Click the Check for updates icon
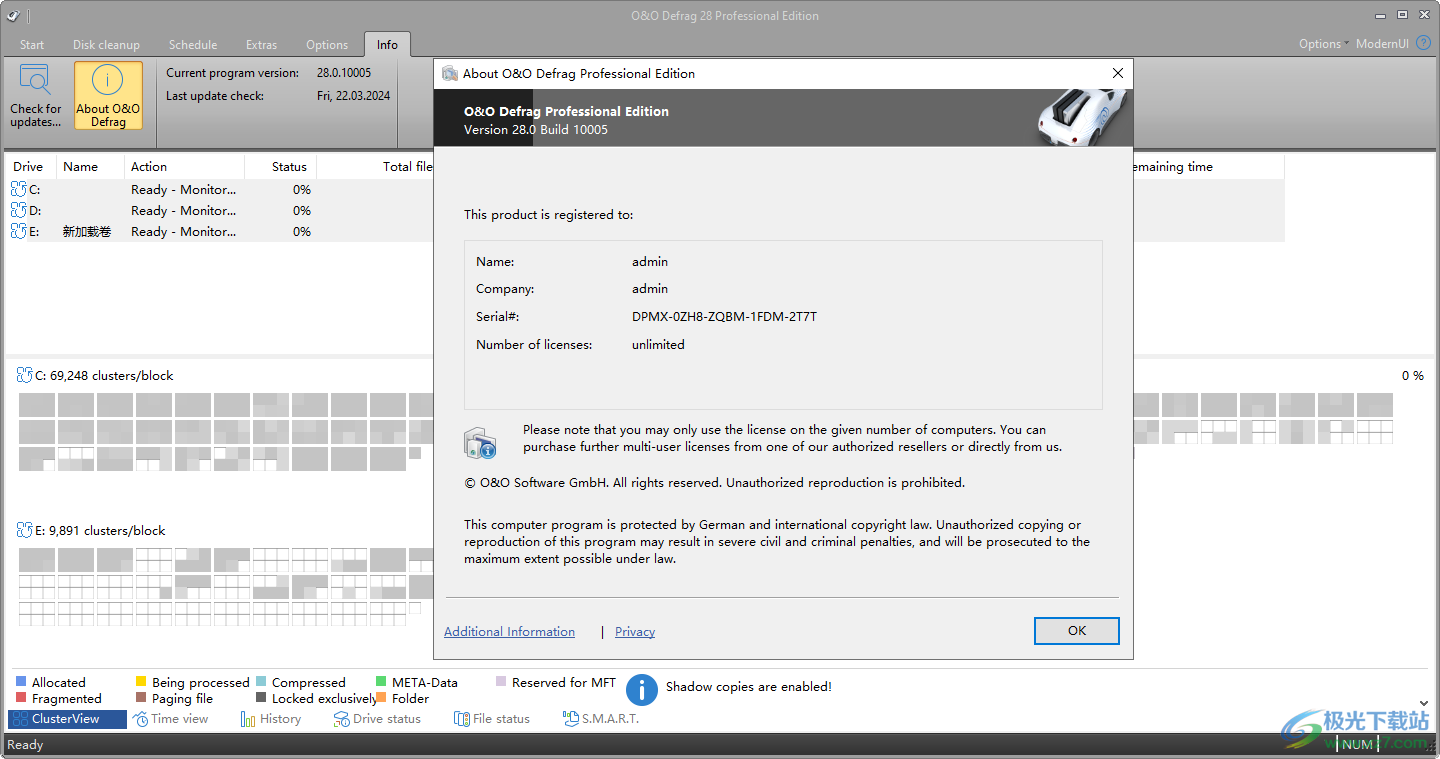The width and height of the screenshot is (1440, 759). 35,81
